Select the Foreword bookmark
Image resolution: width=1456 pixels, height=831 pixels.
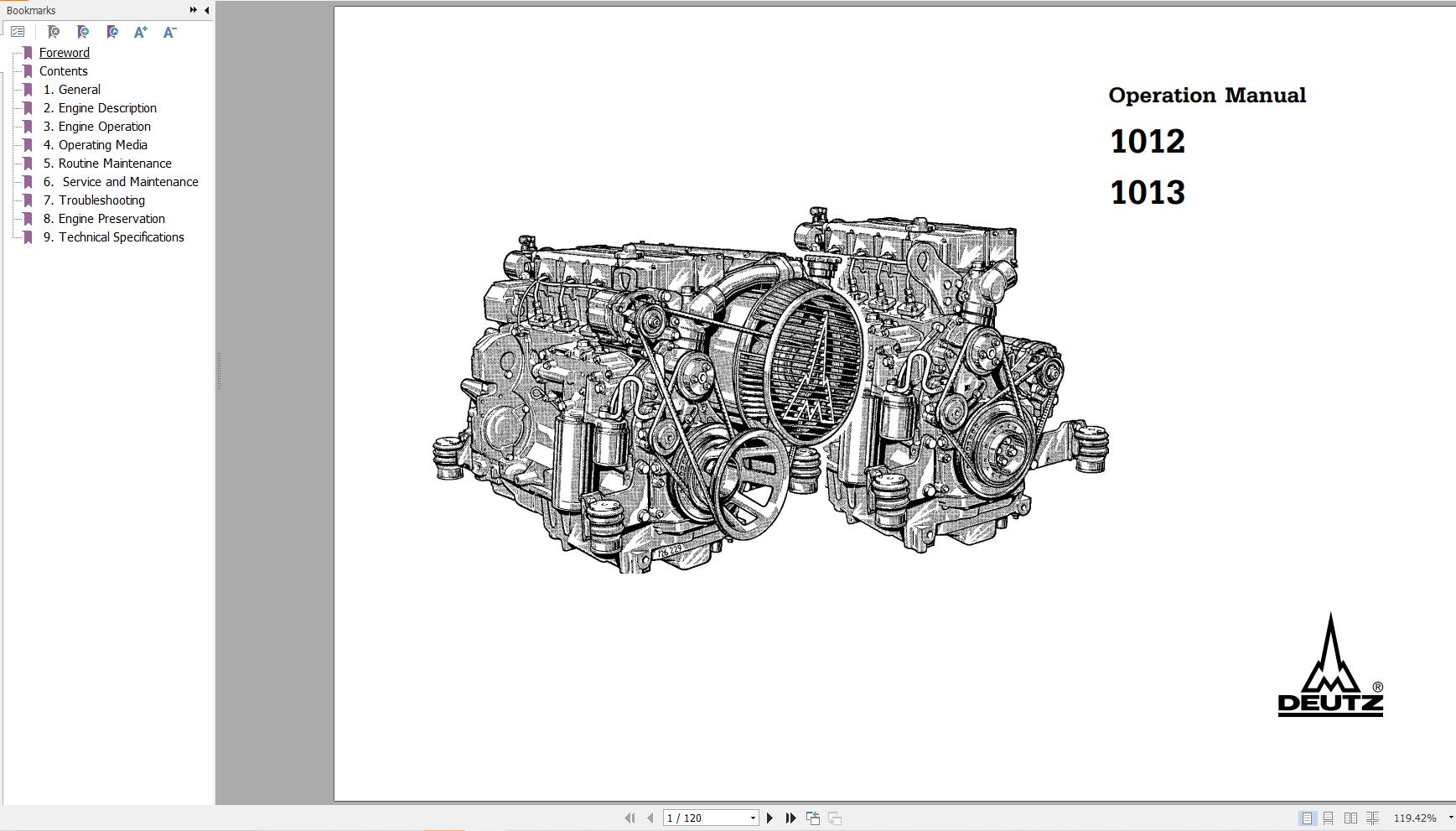pos(65,52)
